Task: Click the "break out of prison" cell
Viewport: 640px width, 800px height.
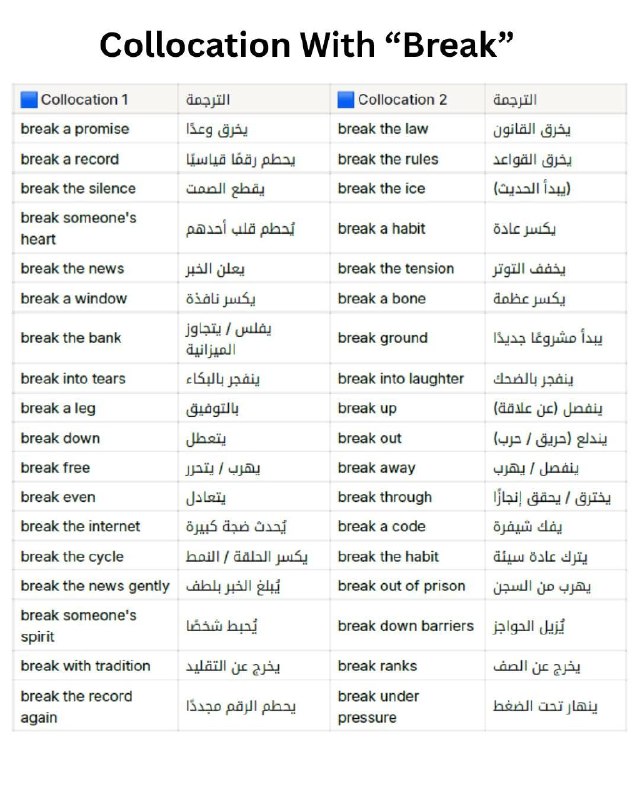Action: point(407,586)
